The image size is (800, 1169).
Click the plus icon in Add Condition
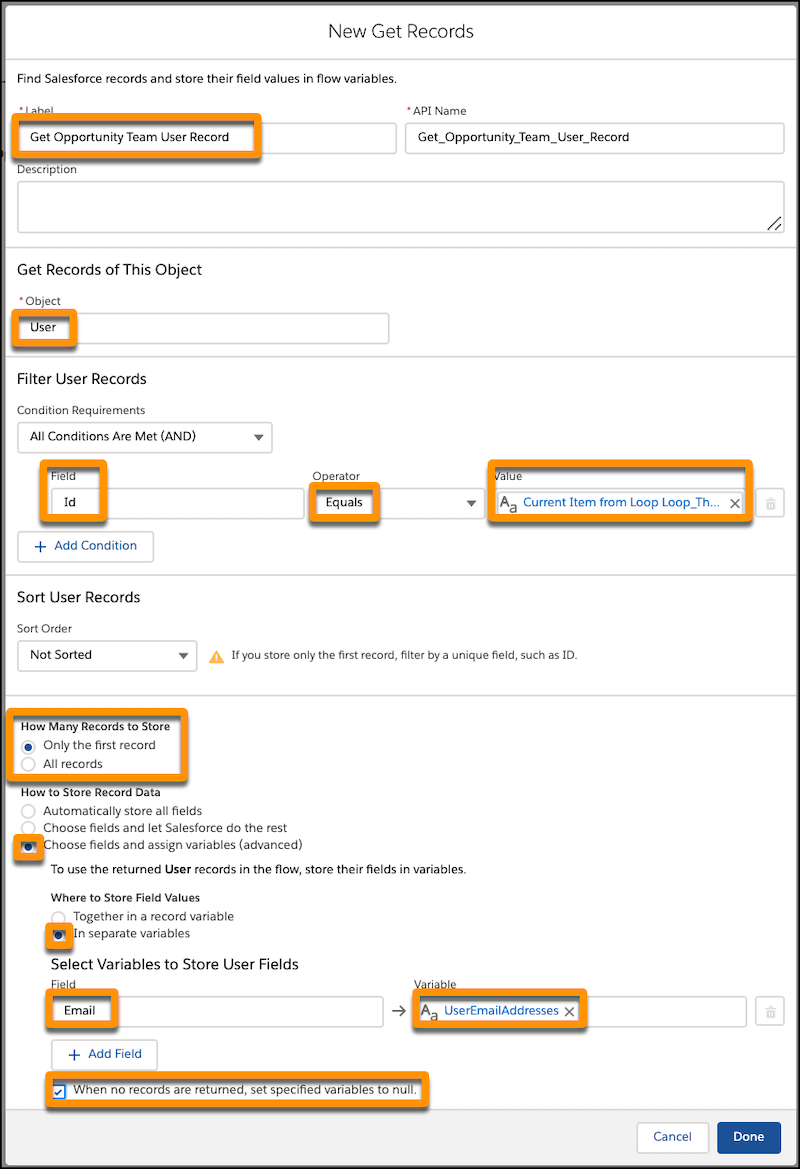40,547
